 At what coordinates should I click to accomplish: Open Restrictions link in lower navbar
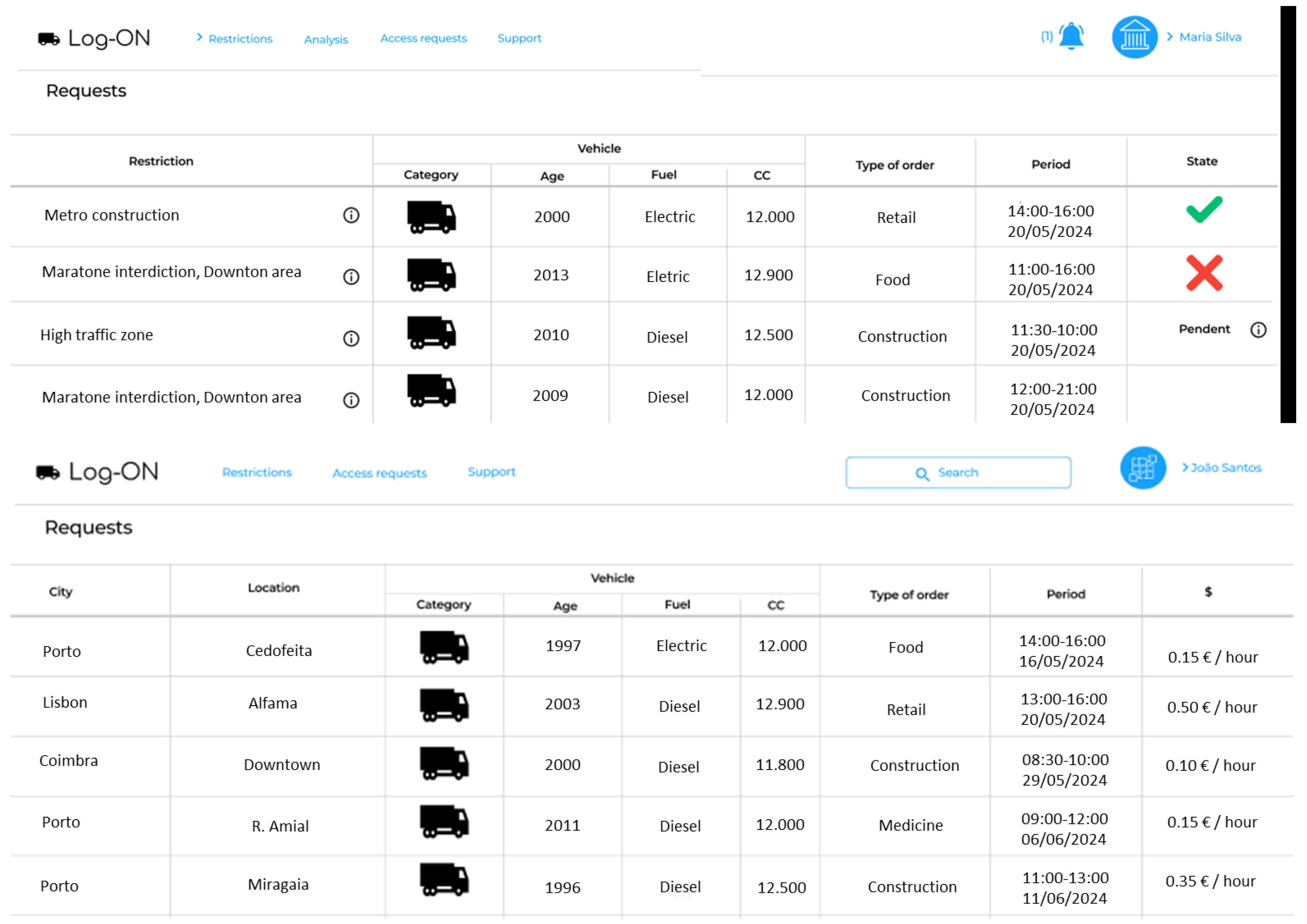(257, 472)
